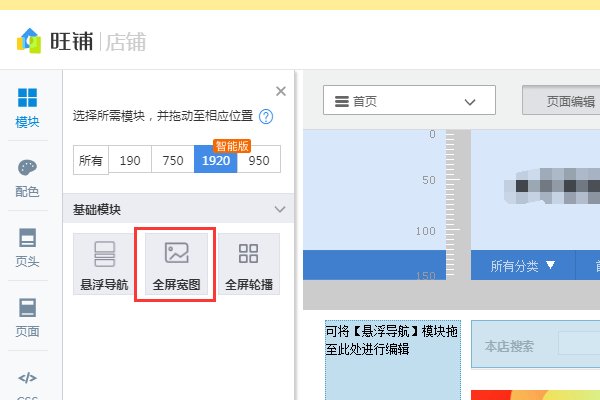Choose the 全屏宽图 module
This screenshot has width=600, height=400.
176,264
